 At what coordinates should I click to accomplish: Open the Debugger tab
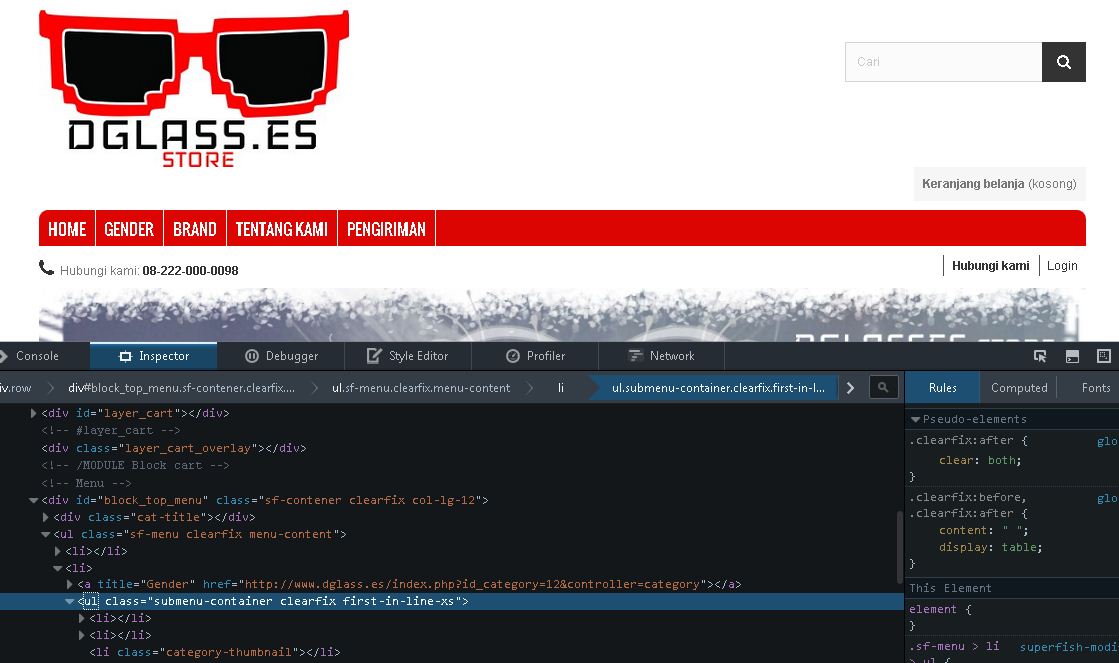281,356
